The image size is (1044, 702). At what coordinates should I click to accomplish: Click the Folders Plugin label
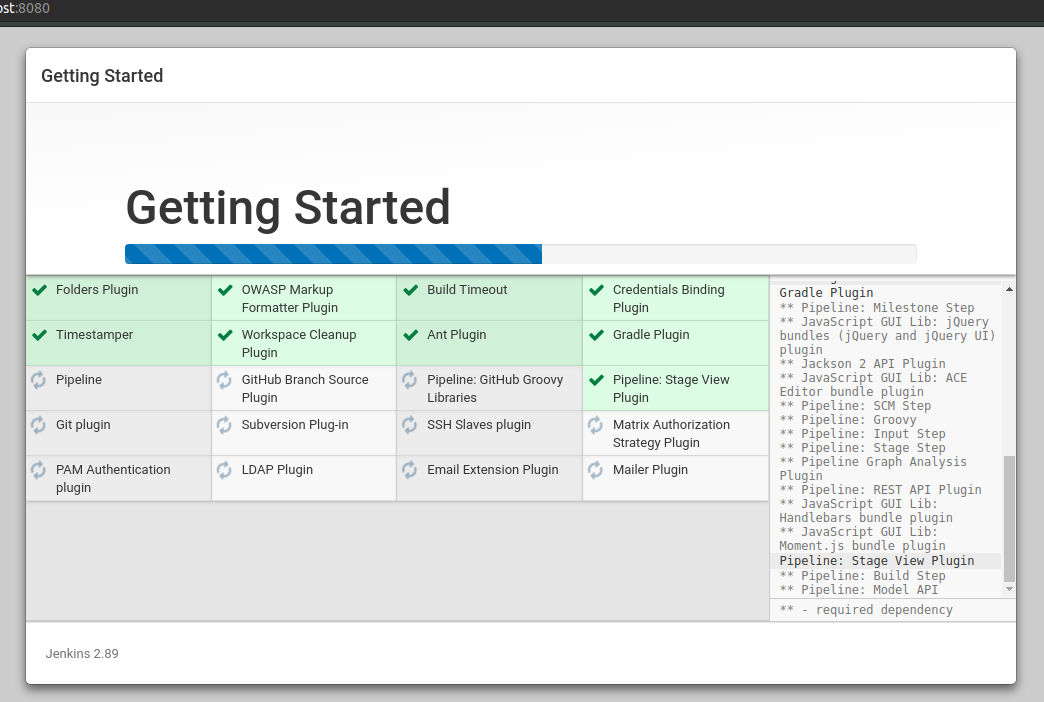pyautogui.click(x=97, y=290)
